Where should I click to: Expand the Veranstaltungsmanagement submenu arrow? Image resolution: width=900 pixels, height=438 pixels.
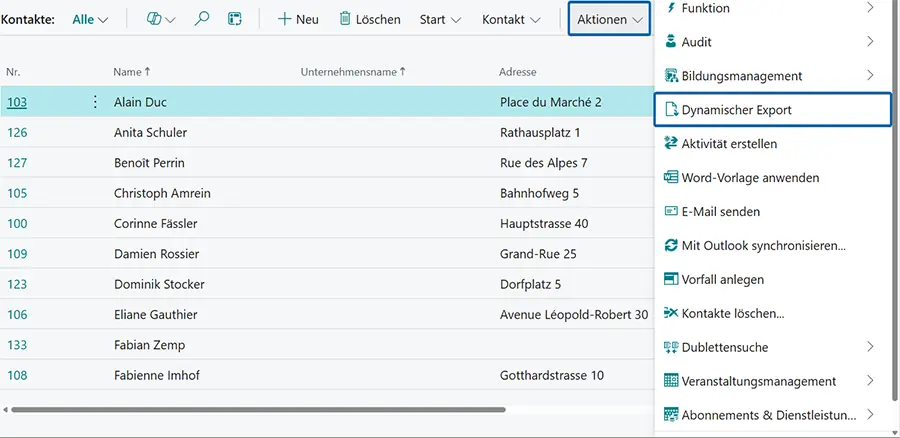pyautogui.click(x=870, y=381)
